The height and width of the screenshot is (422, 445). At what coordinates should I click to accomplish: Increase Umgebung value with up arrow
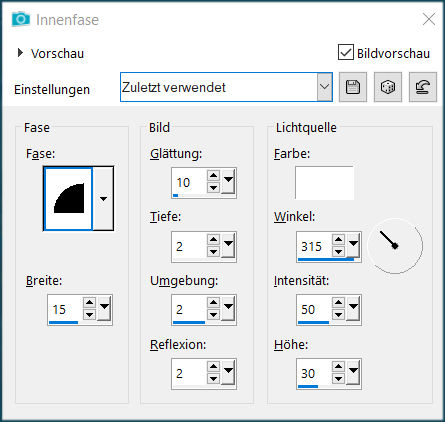click(x=213, y=302)
